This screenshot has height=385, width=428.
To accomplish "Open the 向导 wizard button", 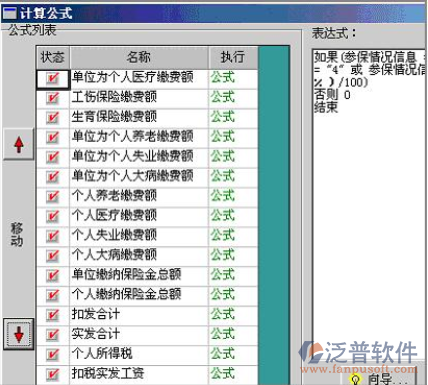I will coord(379,379).
